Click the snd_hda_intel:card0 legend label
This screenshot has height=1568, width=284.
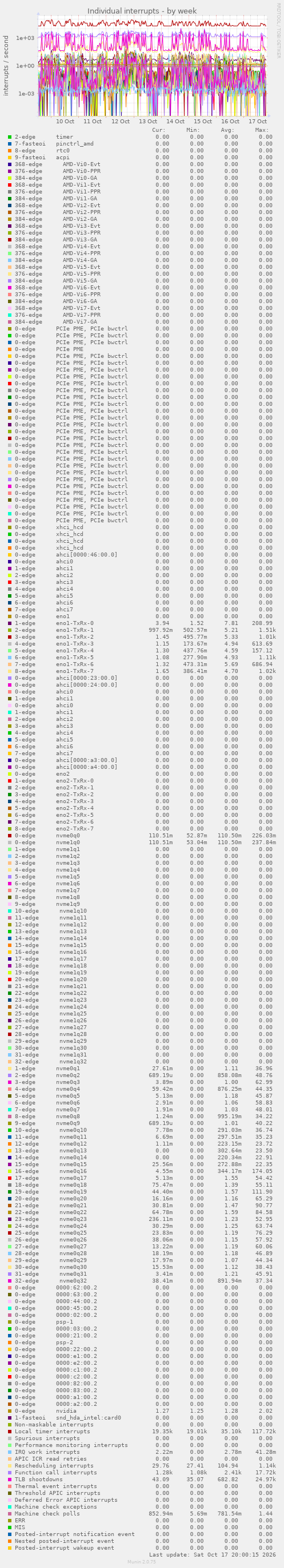(x=89, y=1418)
